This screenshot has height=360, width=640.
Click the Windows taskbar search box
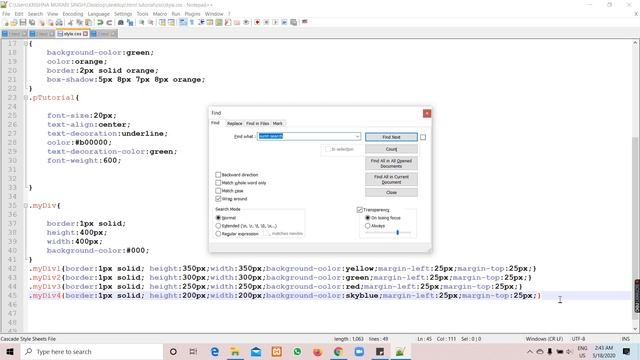(91, 351)
